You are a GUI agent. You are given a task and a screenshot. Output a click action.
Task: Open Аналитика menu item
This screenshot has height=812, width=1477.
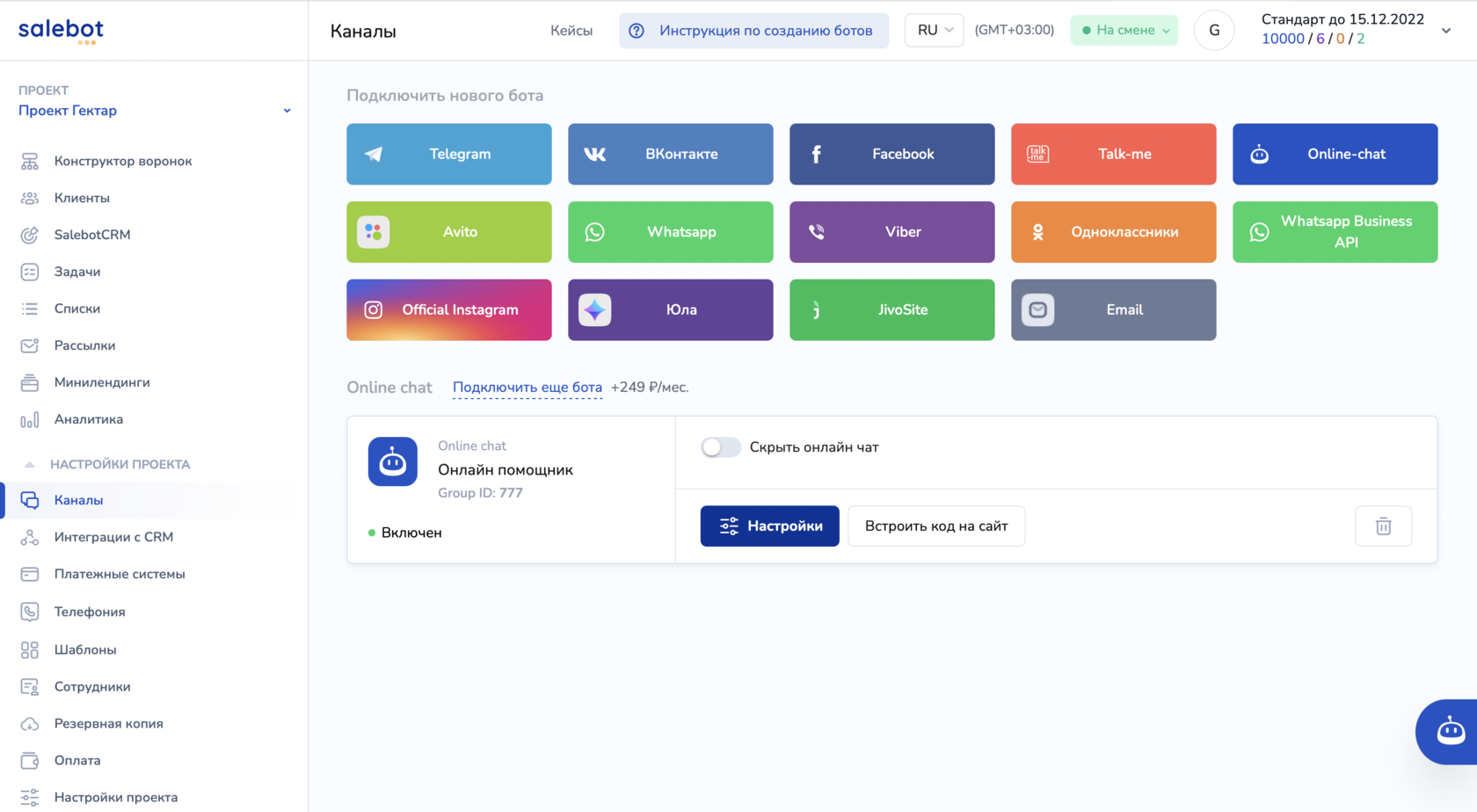(x=89, y=419)
